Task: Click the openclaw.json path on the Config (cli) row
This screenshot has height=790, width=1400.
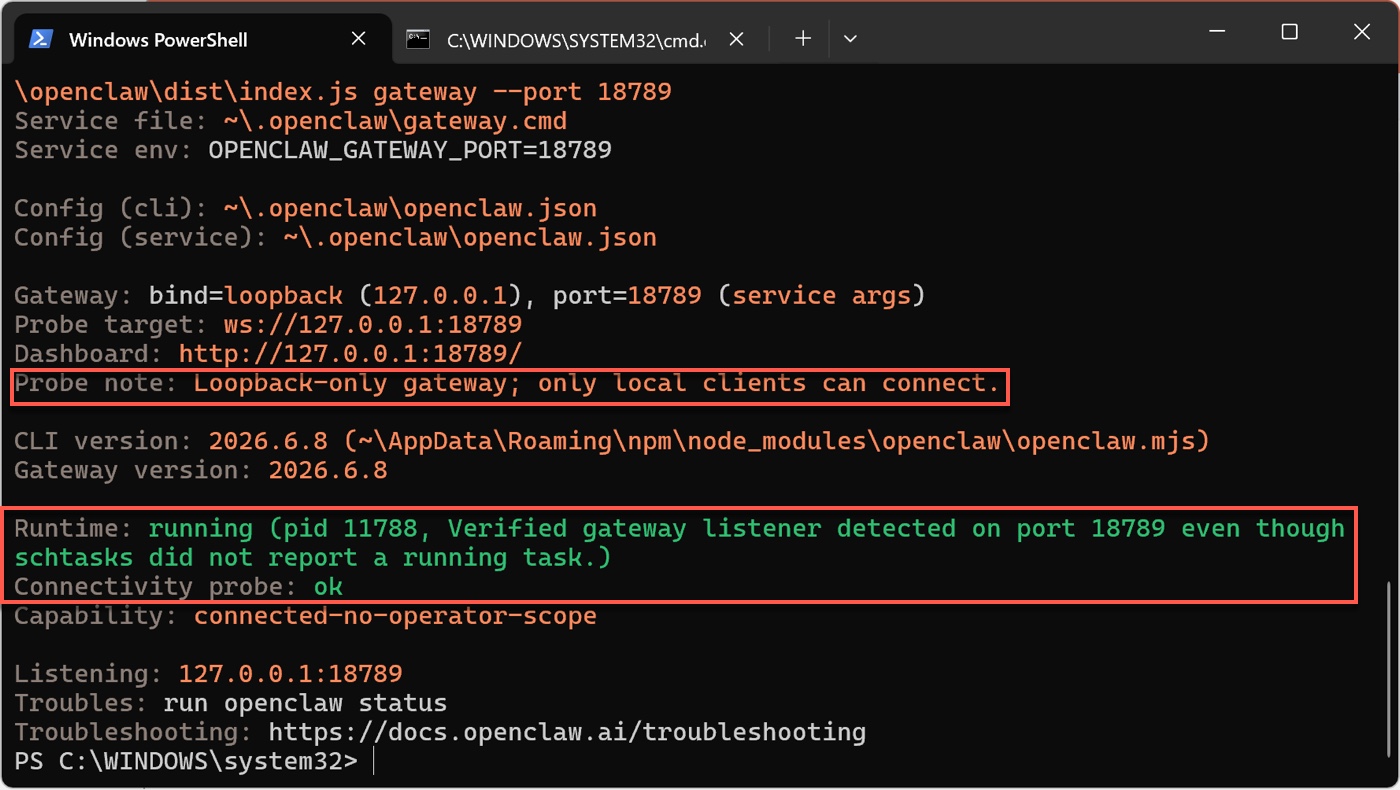Action: click(x=410, y=208)
